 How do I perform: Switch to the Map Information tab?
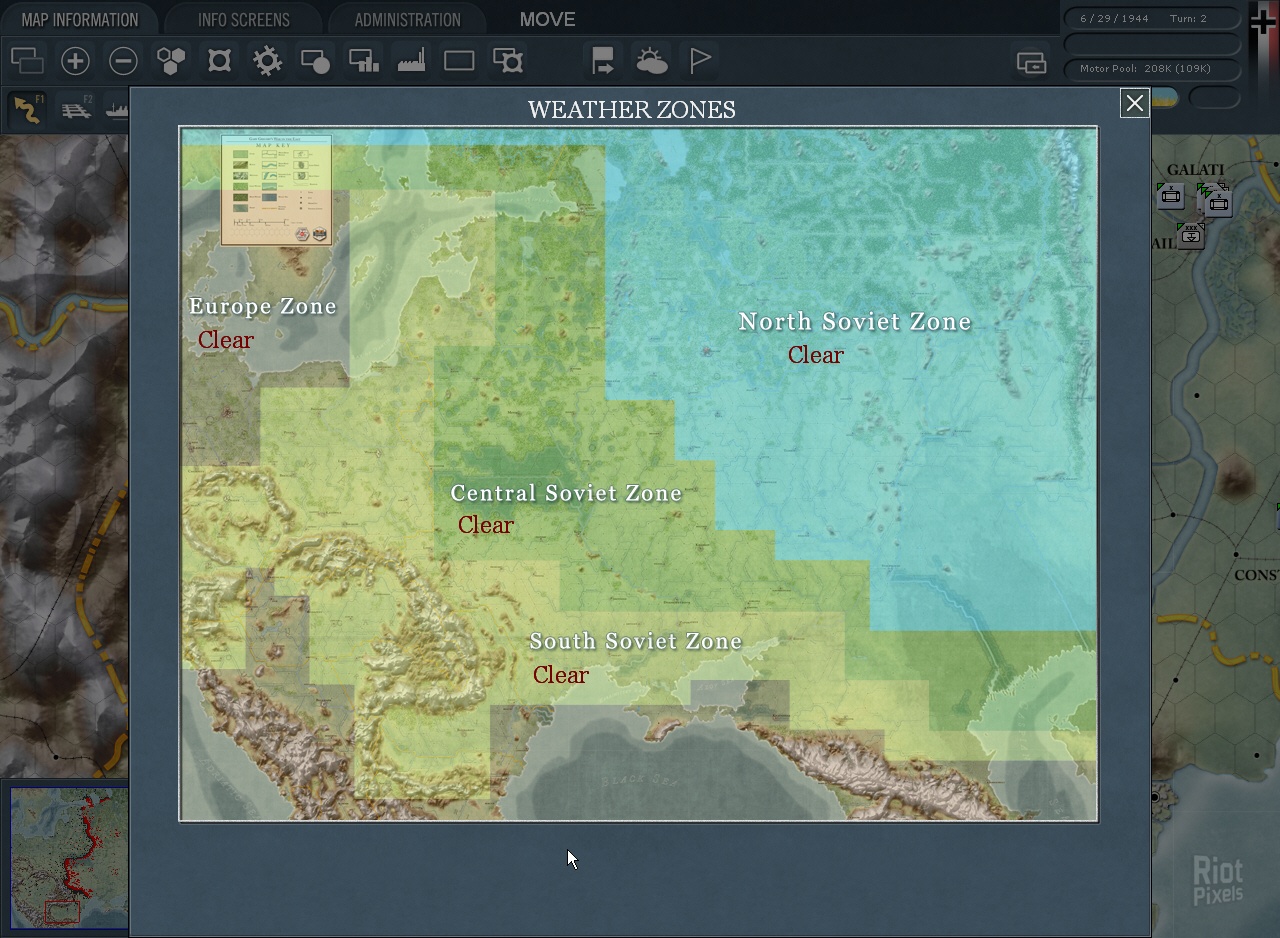[x=79, y=20]
